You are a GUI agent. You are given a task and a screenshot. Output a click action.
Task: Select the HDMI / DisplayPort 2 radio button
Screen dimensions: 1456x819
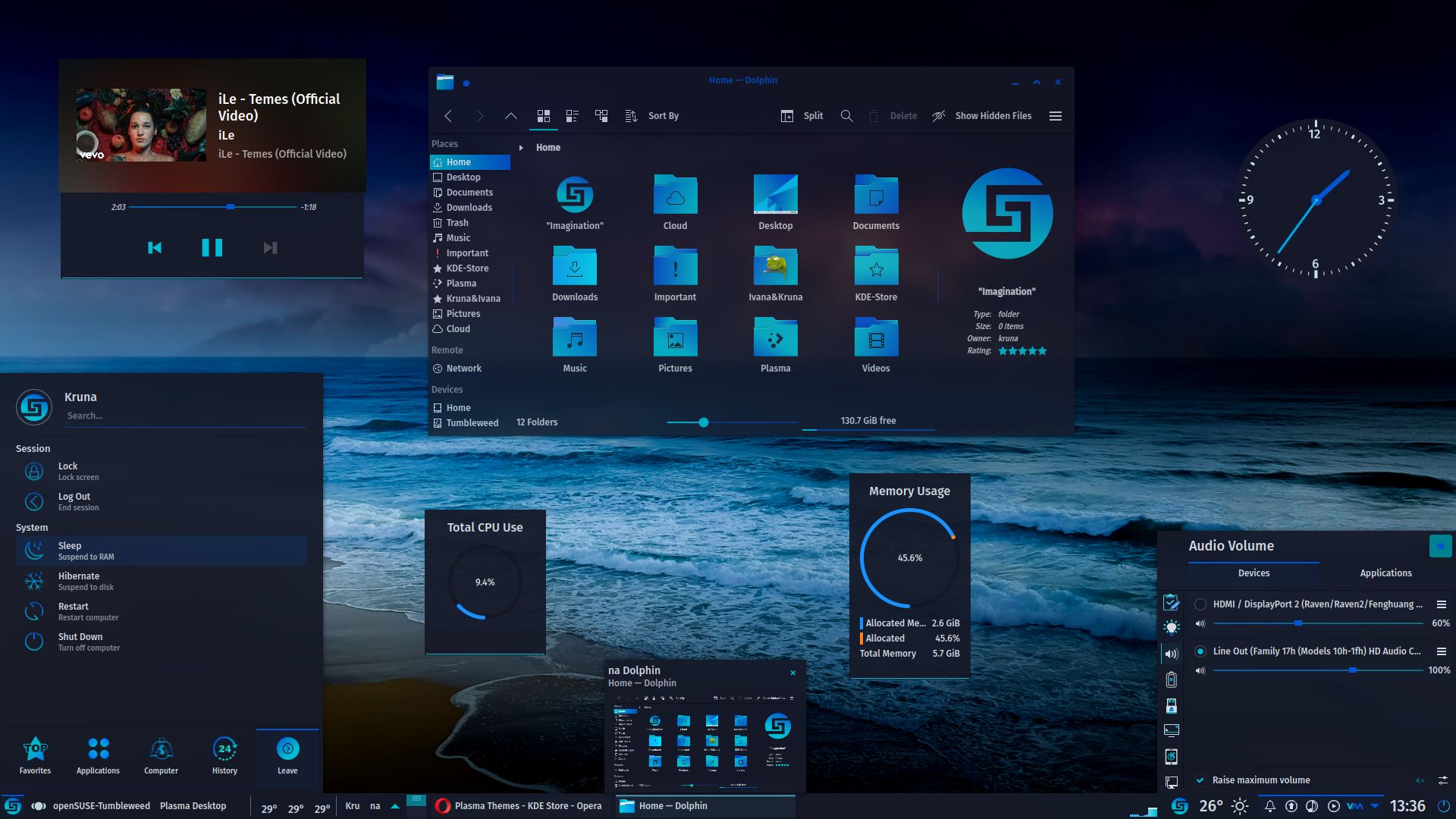click(1200, 604)
